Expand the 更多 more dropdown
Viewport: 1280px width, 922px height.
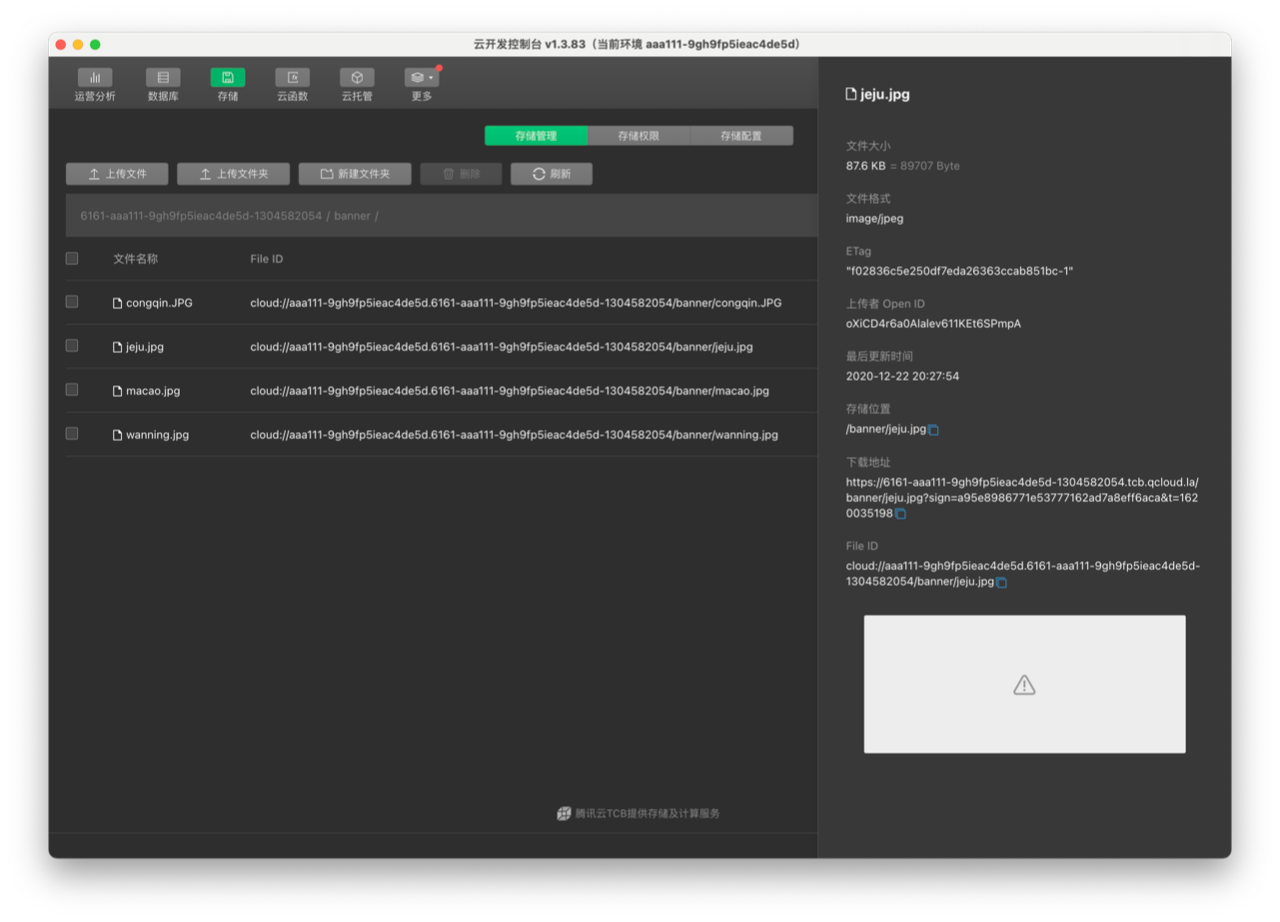421,85
